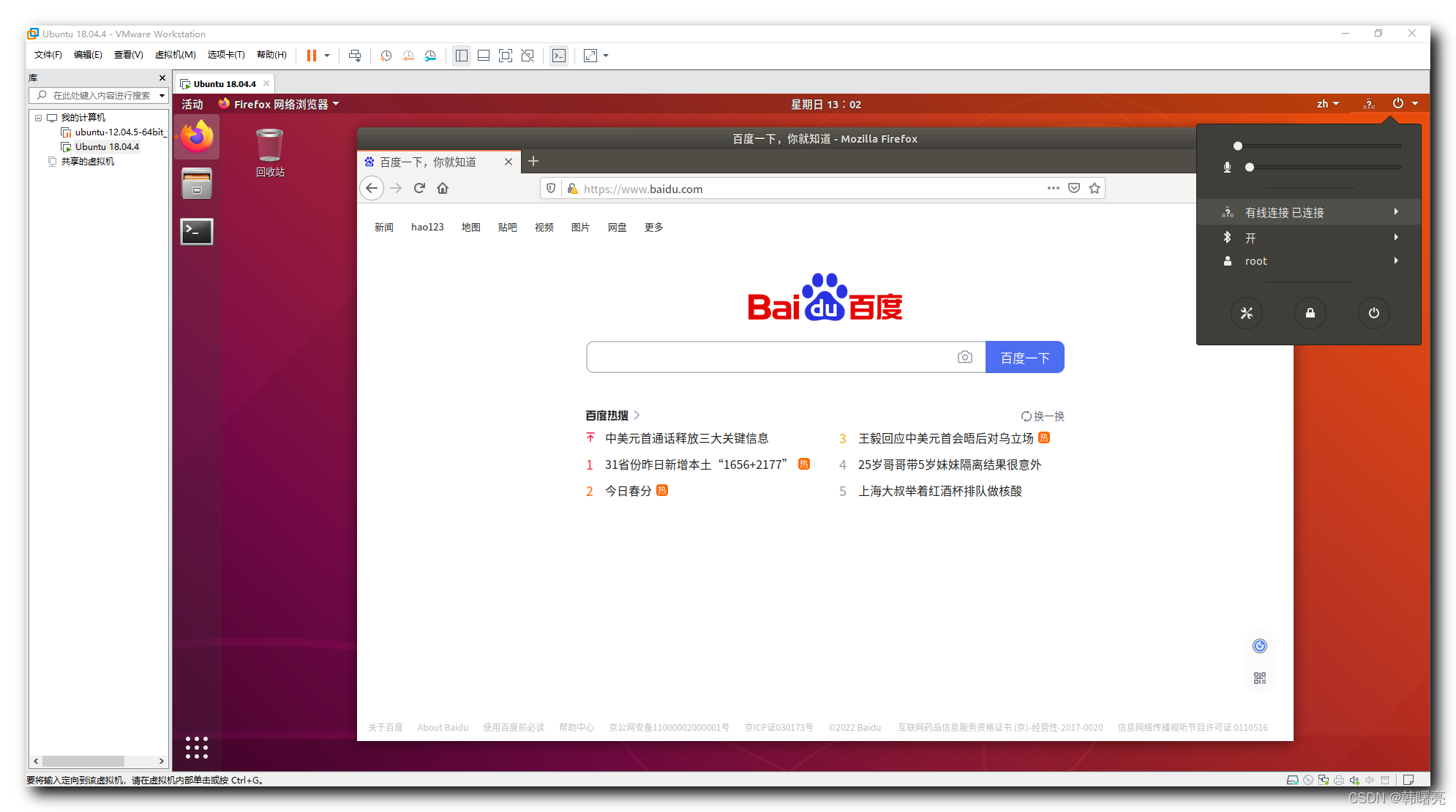Click the Firefox icon in the Ubuntu dock
Image resolution: width=1456 pixels, height=812 pixels.
[197, 137]
